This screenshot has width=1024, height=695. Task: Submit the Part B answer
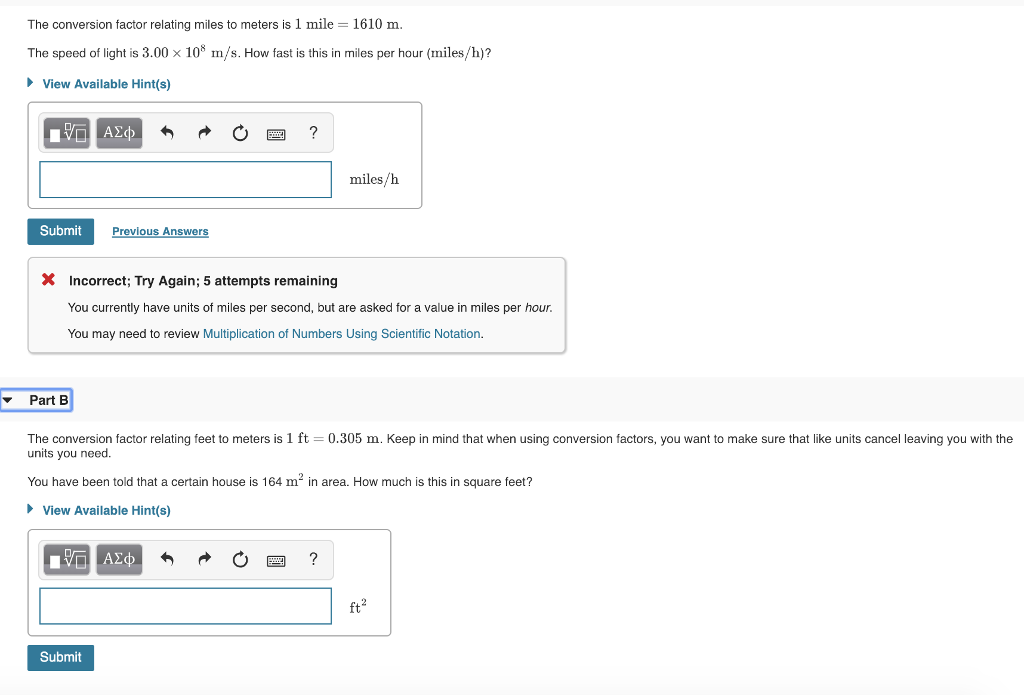60,657
